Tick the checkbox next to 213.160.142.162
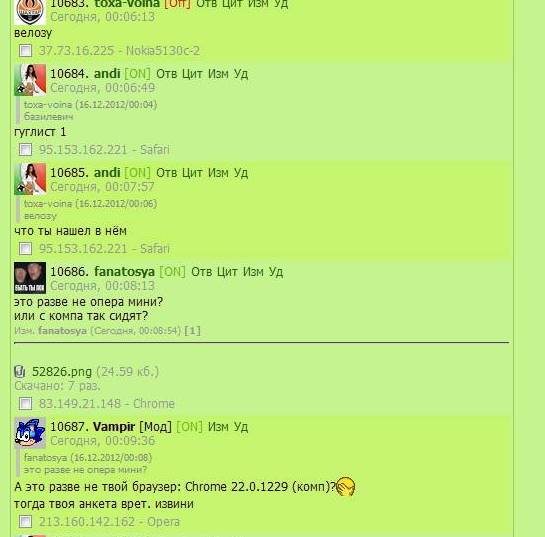The image size is (545, 537). click(25, 521)
